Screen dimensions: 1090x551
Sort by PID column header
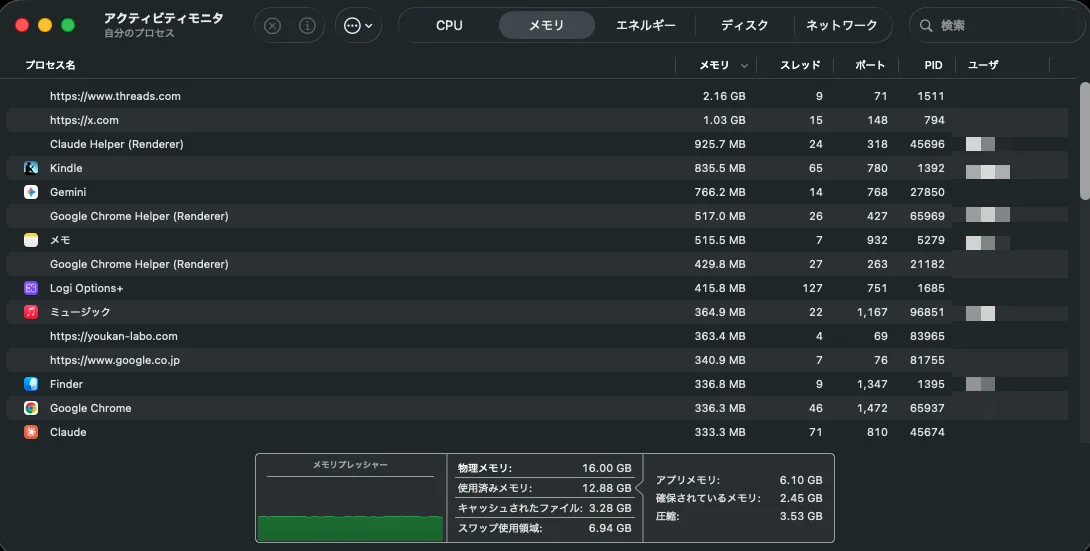(x=933, y=65)
